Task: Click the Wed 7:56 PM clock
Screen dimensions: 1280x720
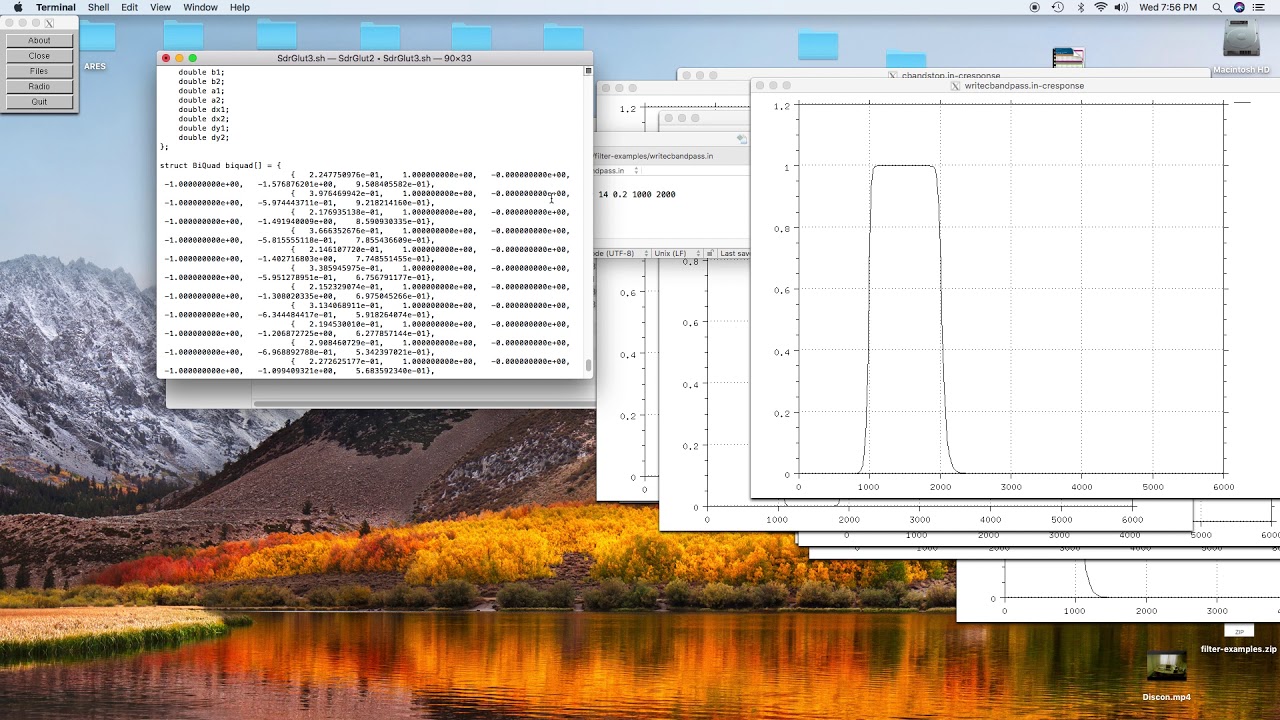Action: pyautogui.click(x=1168, y=7)
